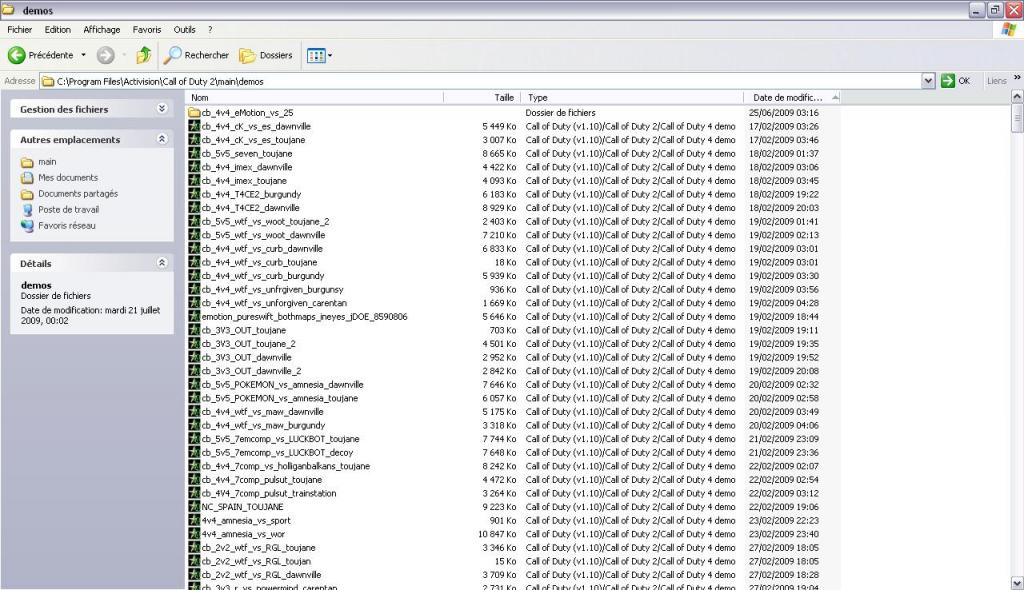Click the cb_2v2_wtf_vs_RGL_dawnville demo icon
This screenshot has height=590, width=1024.
click(194, 575)
